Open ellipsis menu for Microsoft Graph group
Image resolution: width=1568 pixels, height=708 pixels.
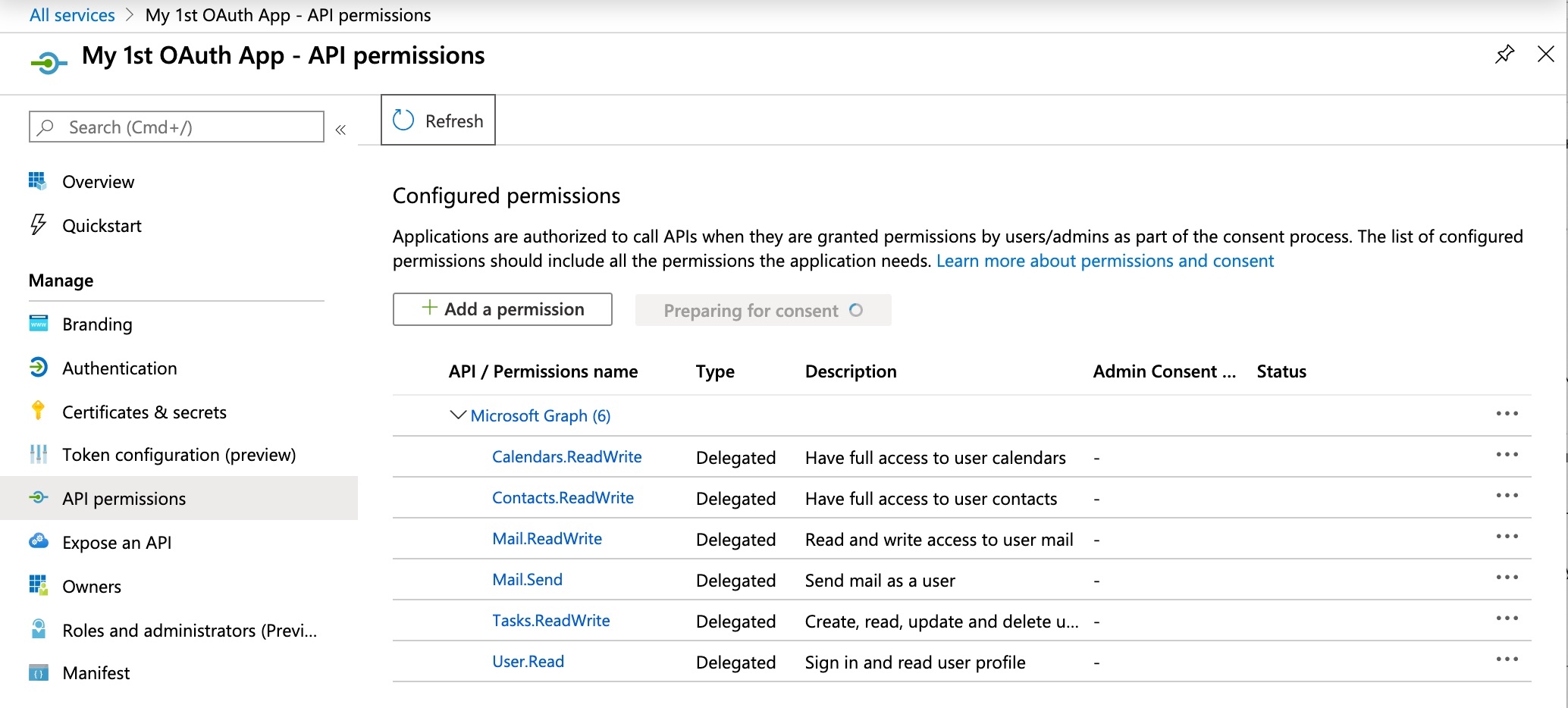[1507, 414]
